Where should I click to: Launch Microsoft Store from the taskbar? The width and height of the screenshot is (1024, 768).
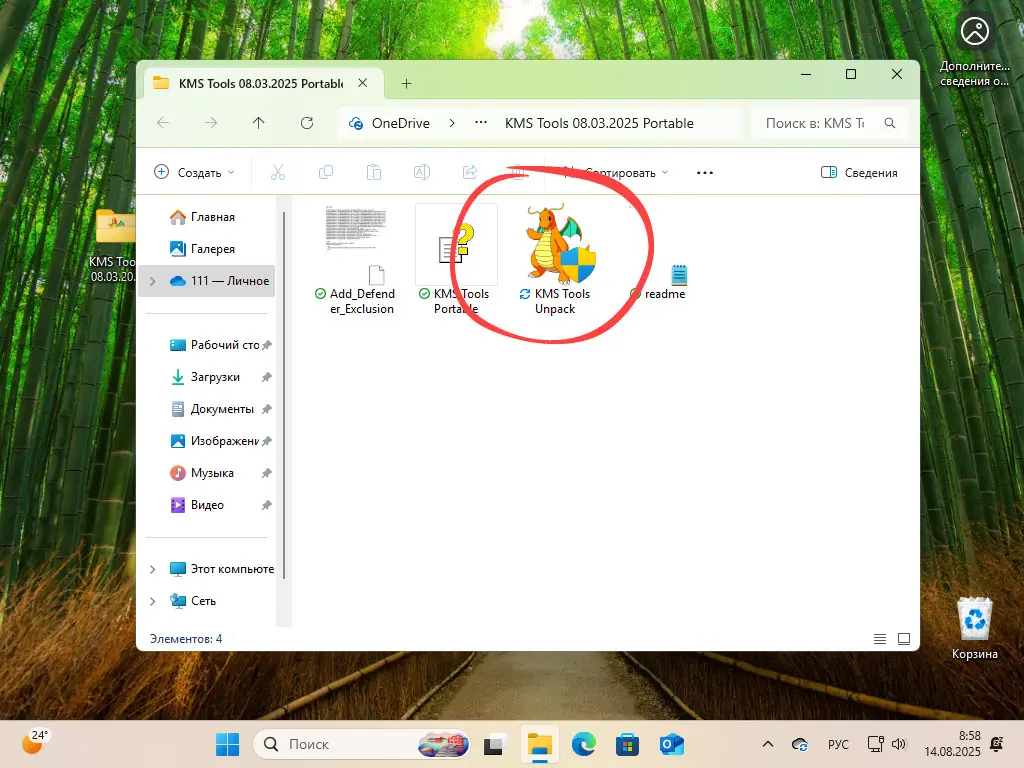(x=627, y=744)
